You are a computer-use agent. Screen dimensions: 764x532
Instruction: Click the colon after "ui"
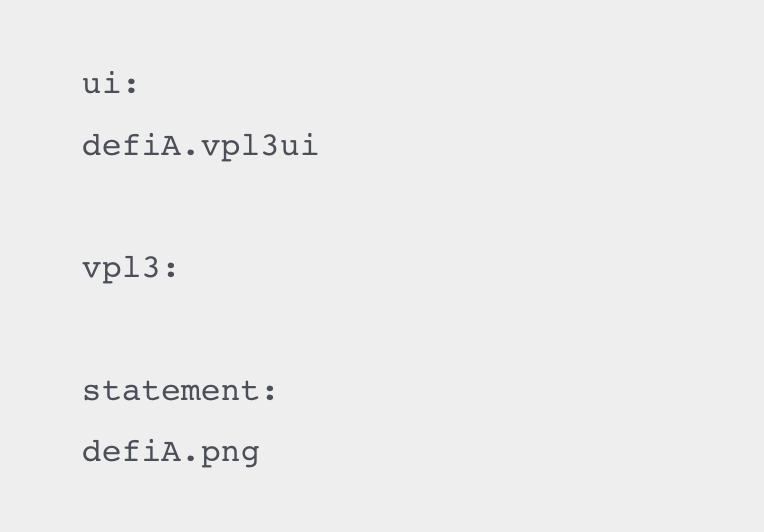point(131,85)
